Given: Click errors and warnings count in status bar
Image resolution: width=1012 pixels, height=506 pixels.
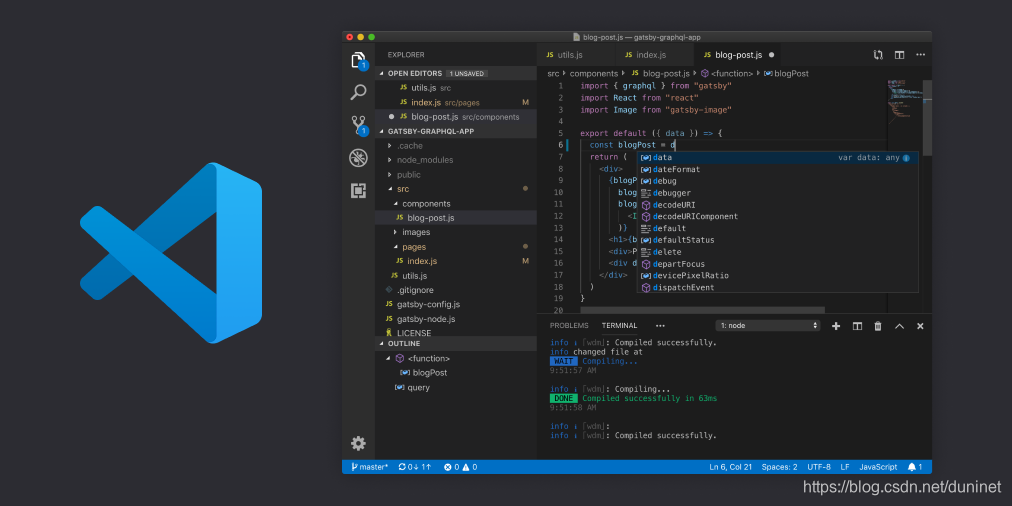Looking at the screenshot, I should pos(460,467).
